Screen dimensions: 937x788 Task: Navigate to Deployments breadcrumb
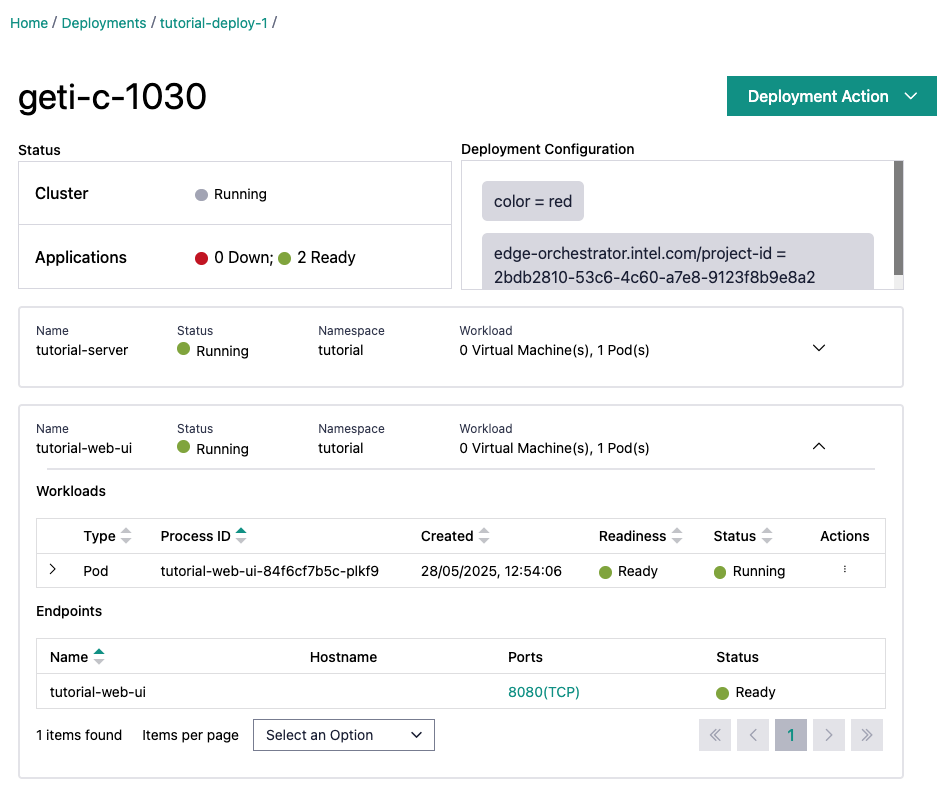tap(104, 23)
